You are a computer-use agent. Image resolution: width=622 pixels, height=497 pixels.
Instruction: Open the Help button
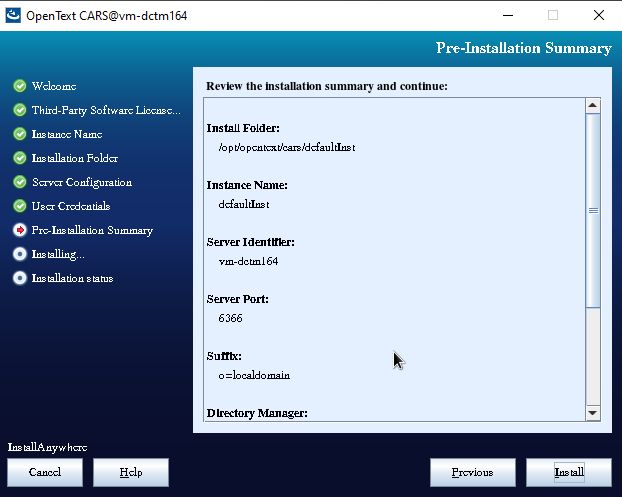point(131,472)
